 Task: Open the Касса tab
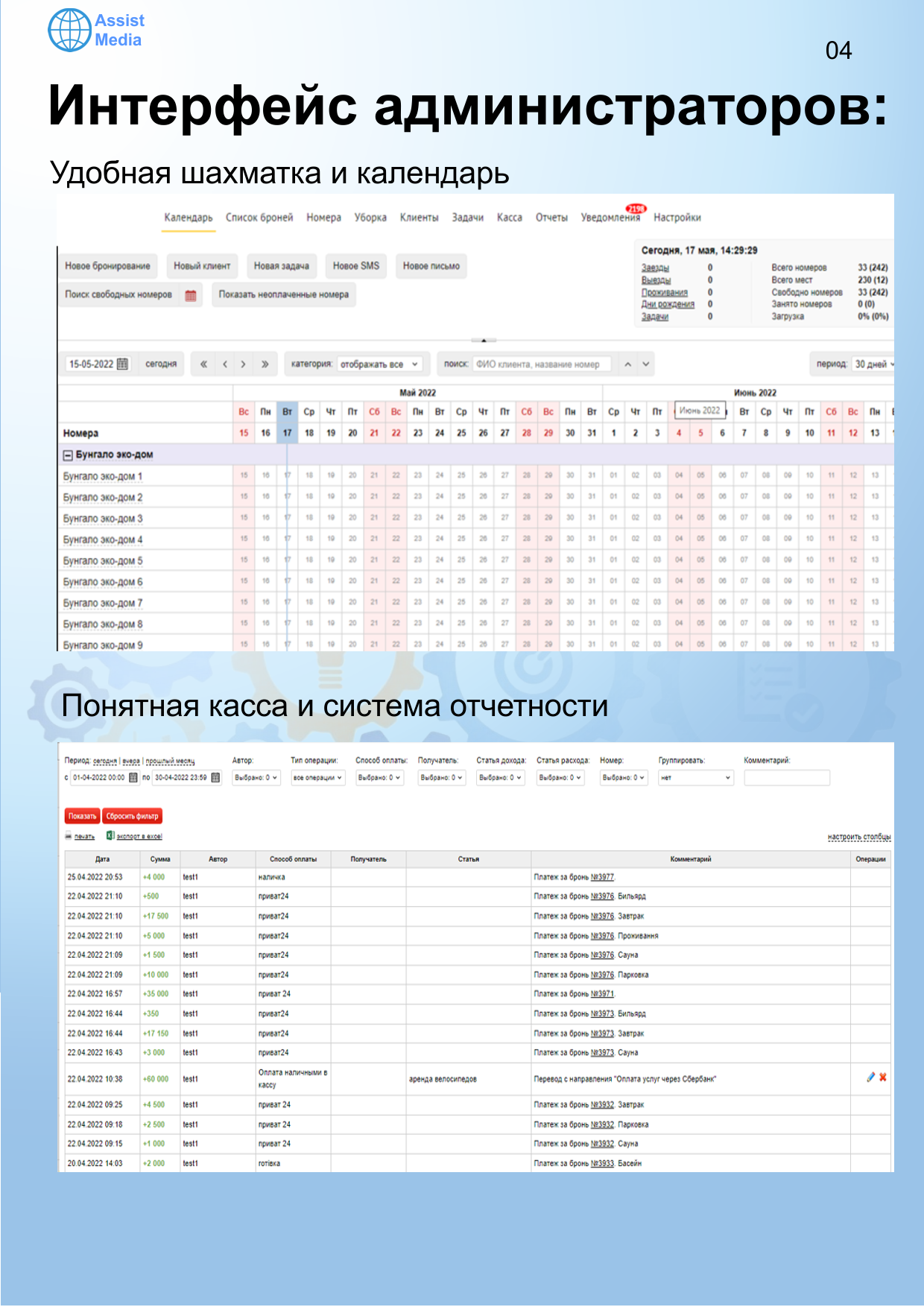pyautogui.click(x=510, y=218)
